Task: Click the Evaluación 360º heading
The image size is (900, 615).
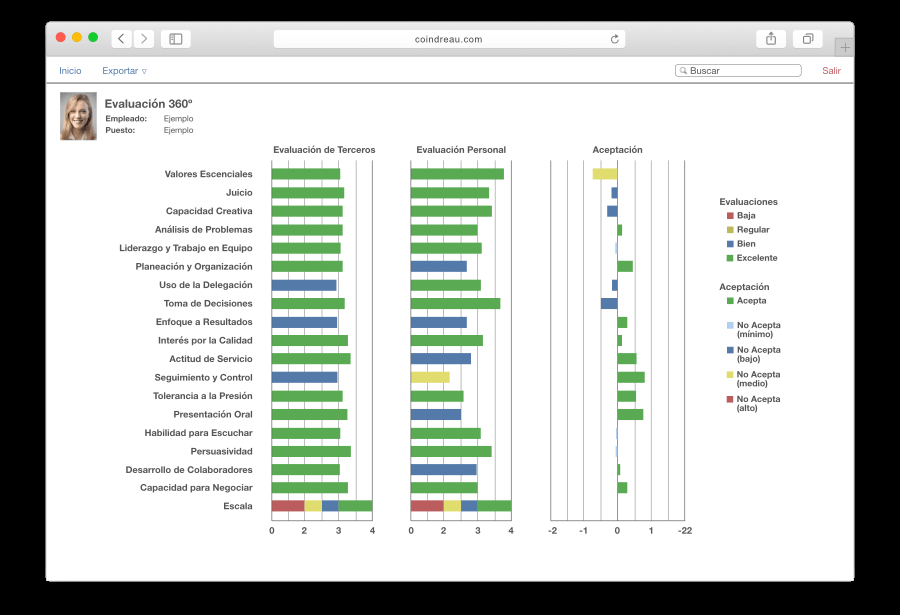Action: click(x=148, y=103)
